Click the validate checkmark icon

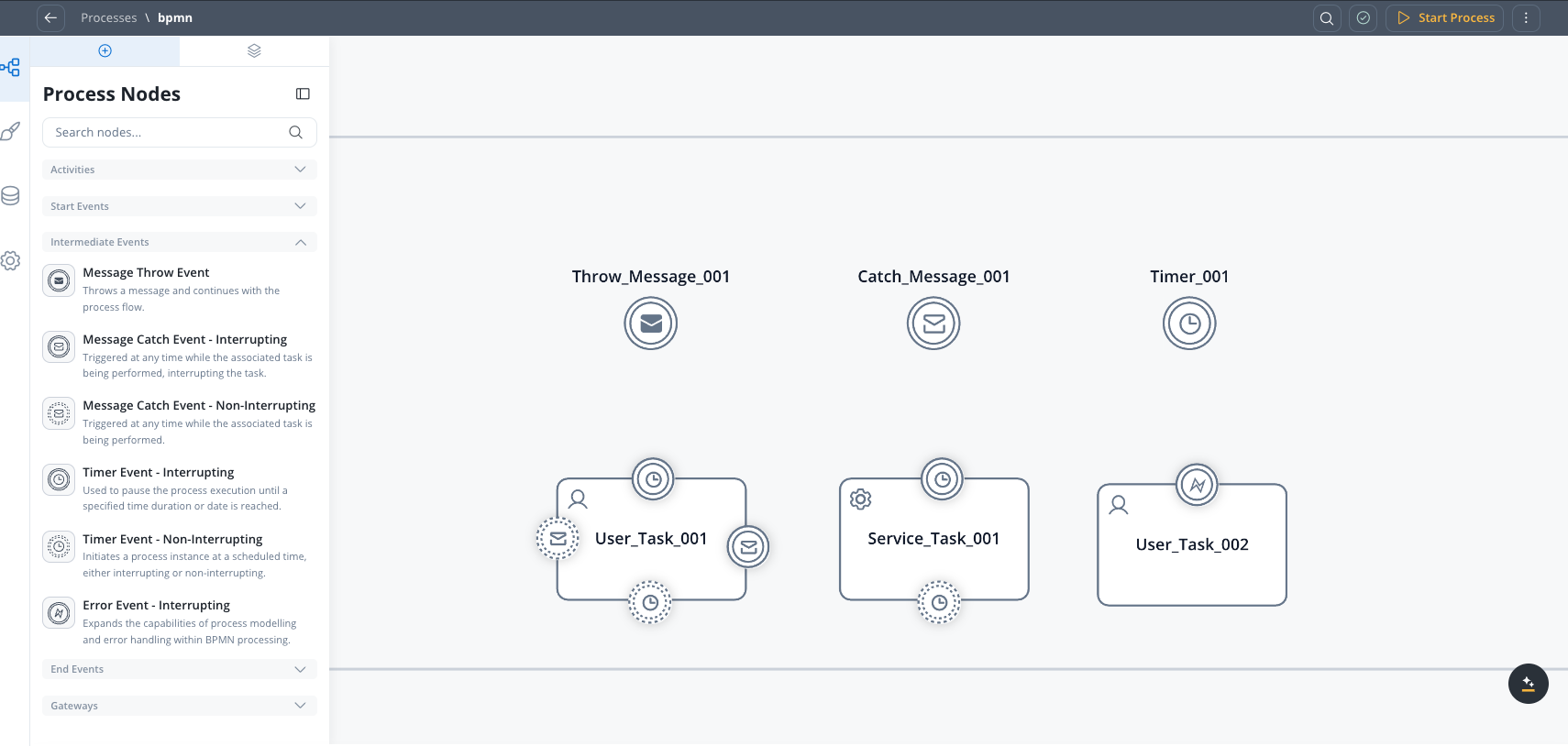pyautogui.click(x=1364, y=18)
